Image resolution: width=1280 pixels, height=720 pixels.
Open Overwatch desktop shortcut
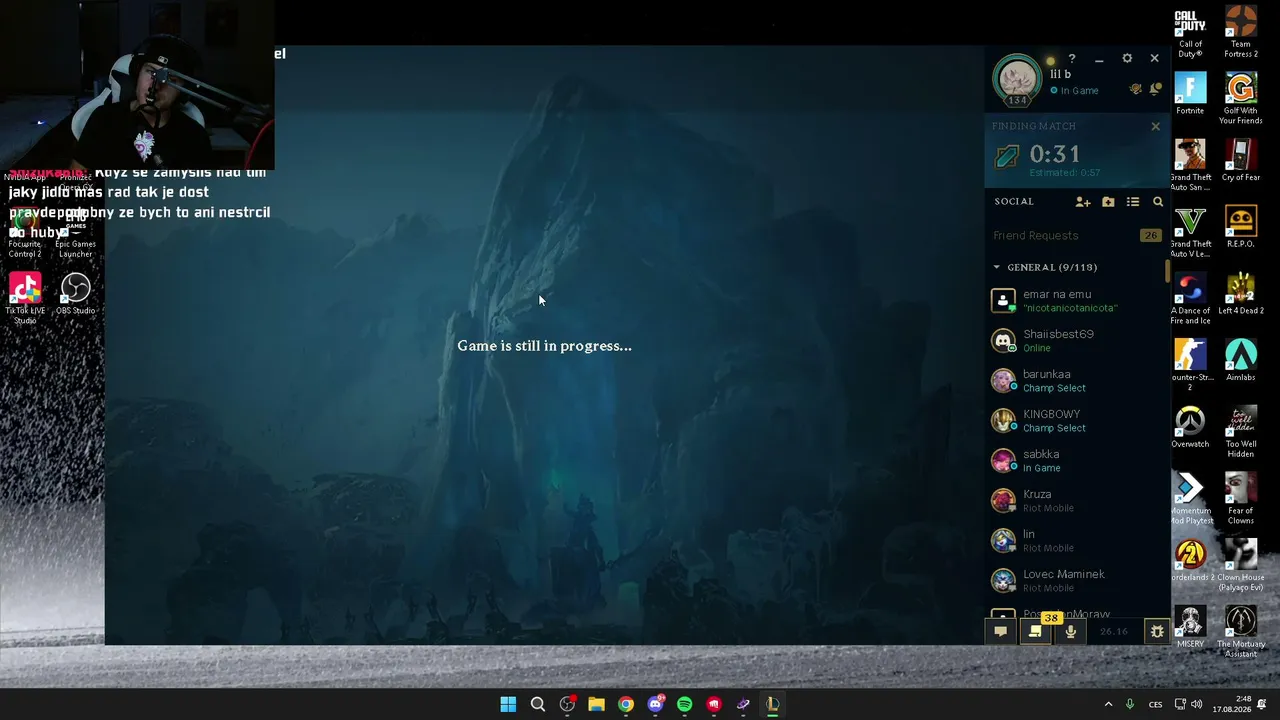(x=1190, y=427)
